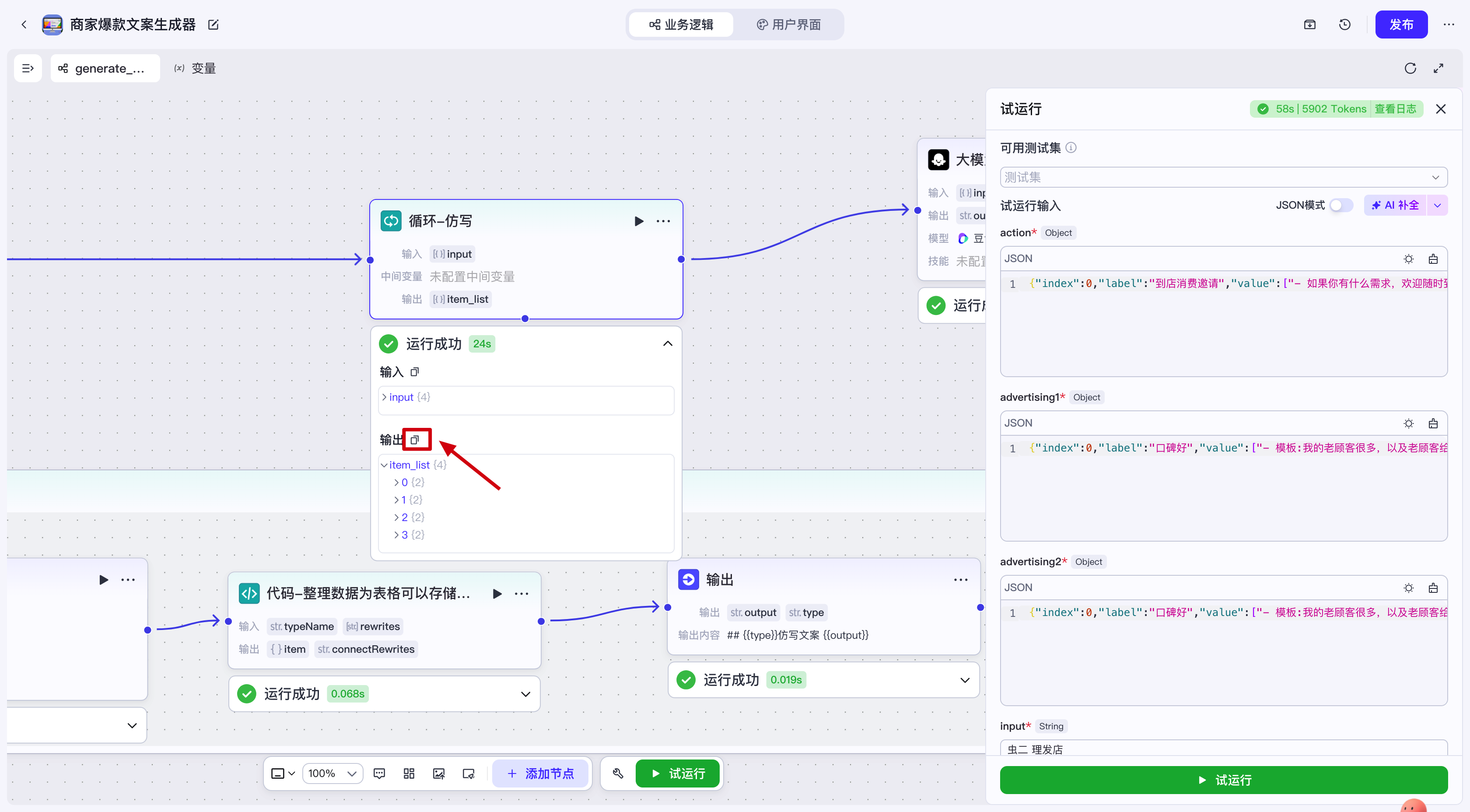Collapse the sidebar with the menu toggle icon
Image resolution: width=1470 pixels, height=812 pixels.
28,69
